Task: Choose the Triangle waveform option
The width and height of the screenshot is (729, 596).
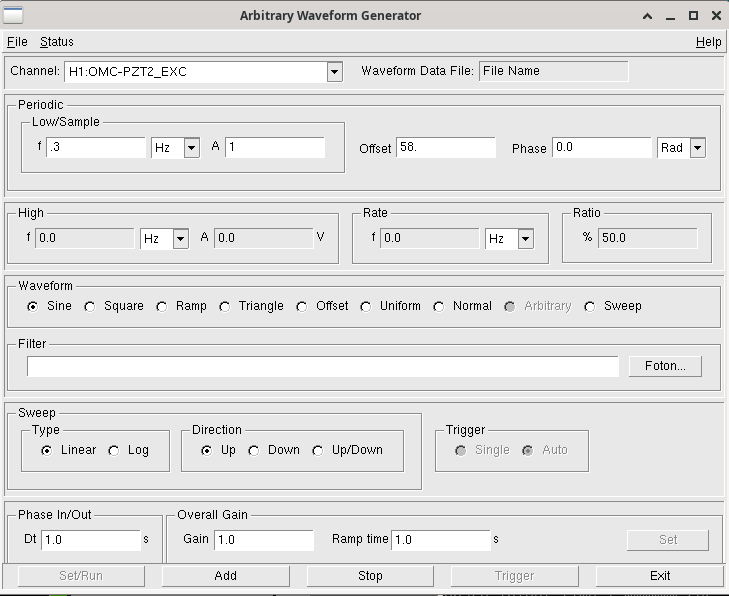Action: [225, 307]
